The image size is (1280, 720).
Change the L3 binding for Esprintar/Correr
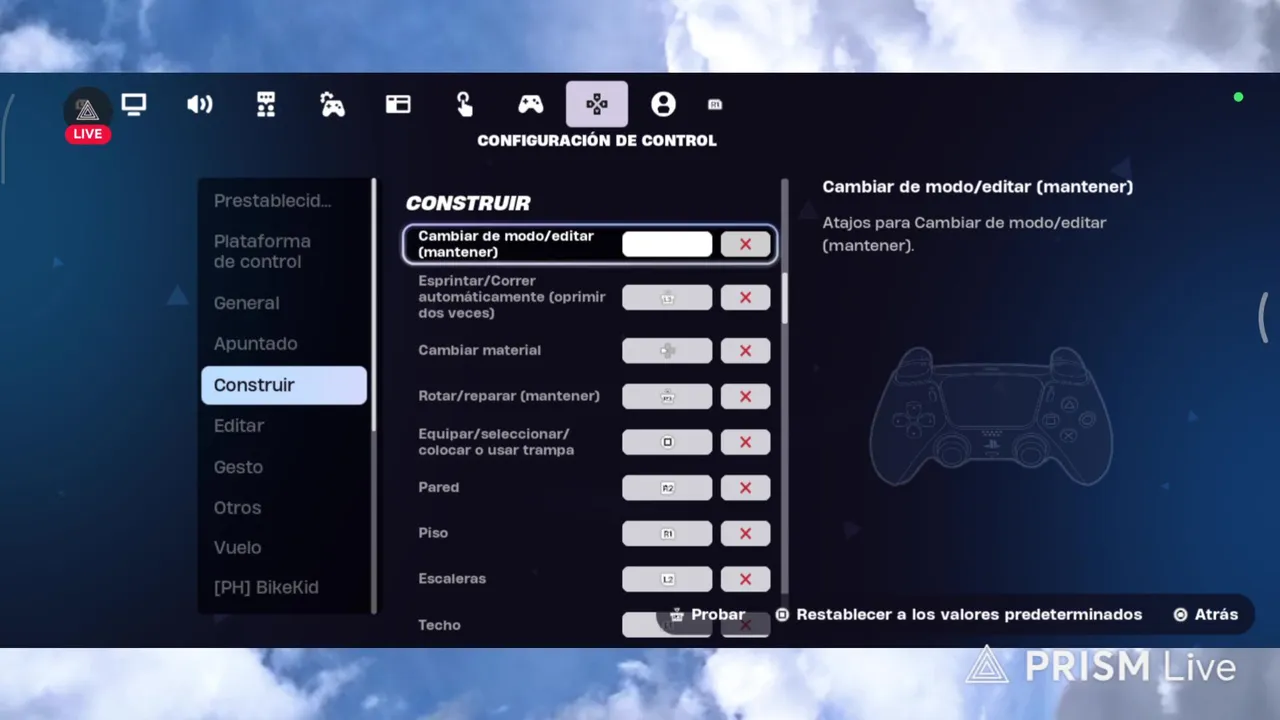(667, 297)
